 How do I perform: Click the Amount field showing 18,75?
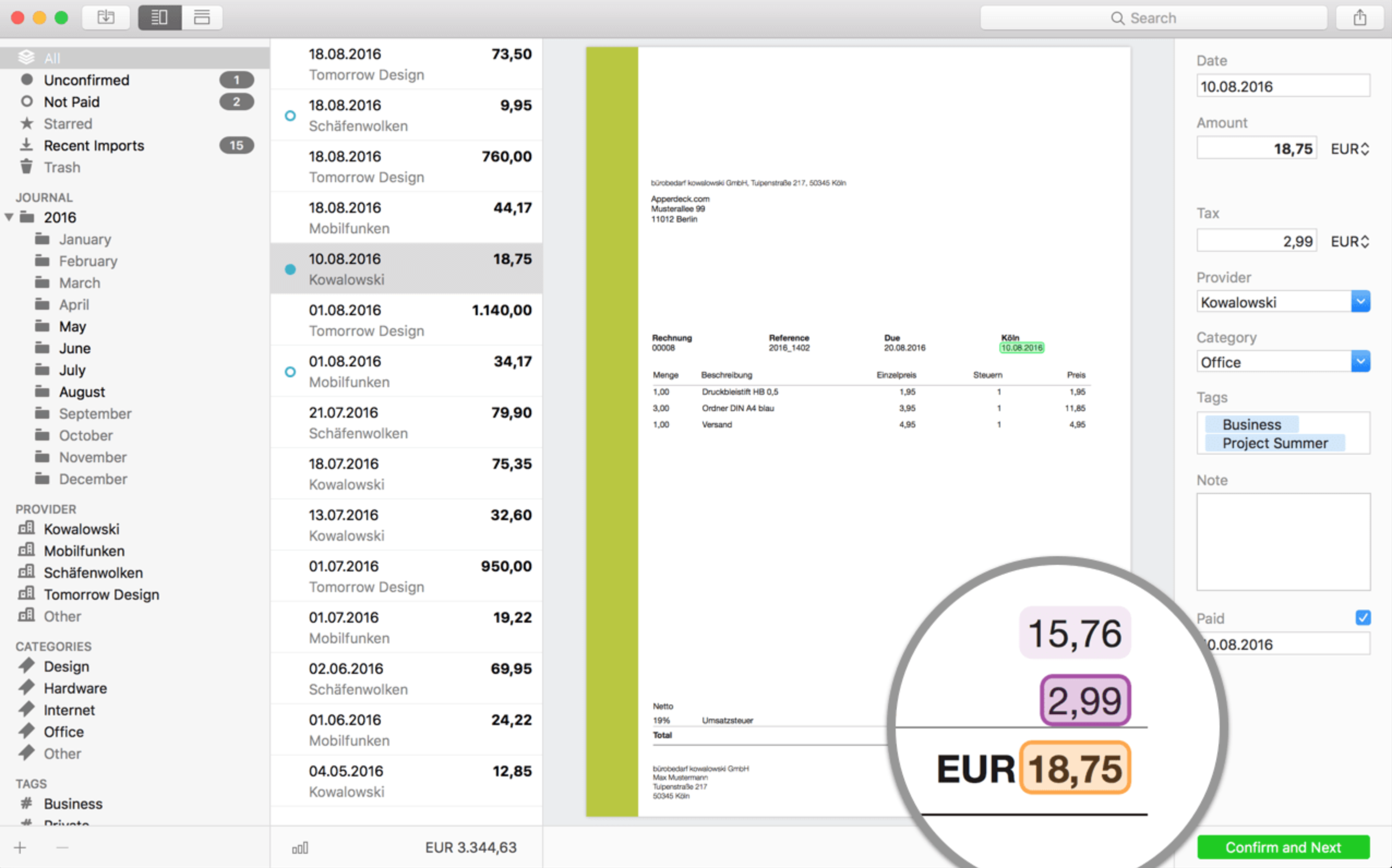click(x=1257, y=149)
